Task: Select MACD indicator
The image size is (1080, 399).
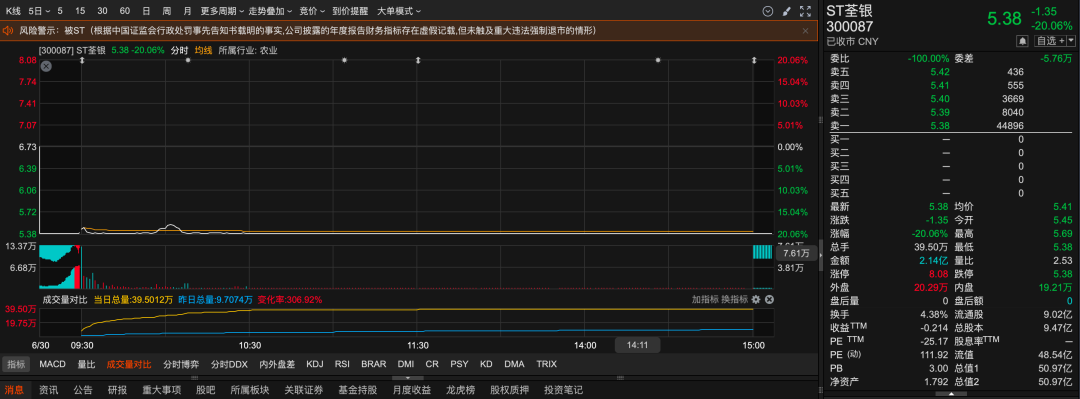Action: point(52,364)
